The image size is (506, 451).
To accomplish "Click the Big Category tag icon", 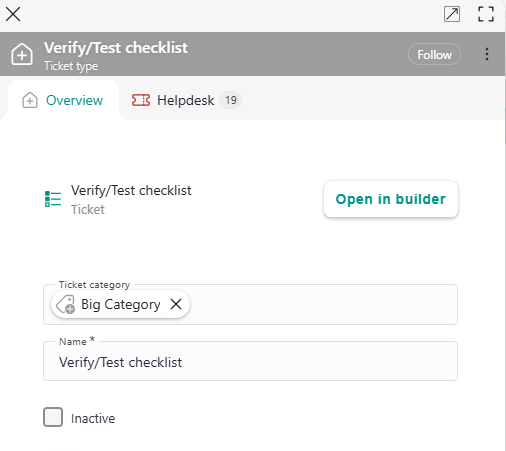I will 66,304.
